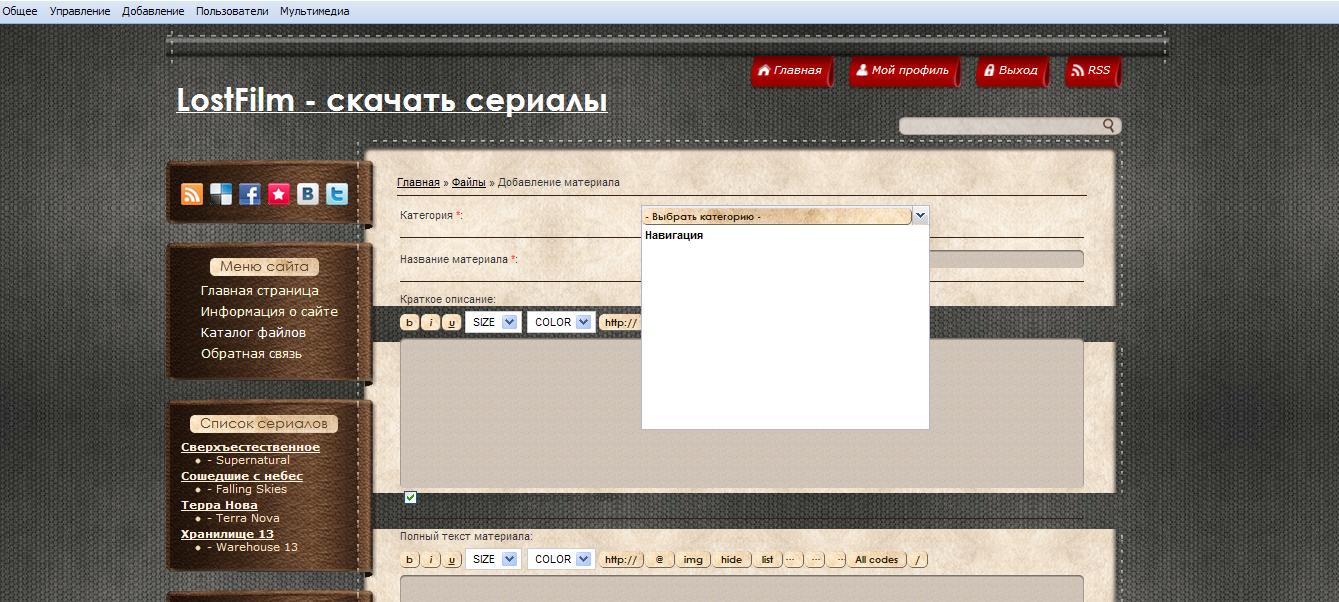Open the SIZE dropdown for Краткое описание

click(x=493, y=322)
